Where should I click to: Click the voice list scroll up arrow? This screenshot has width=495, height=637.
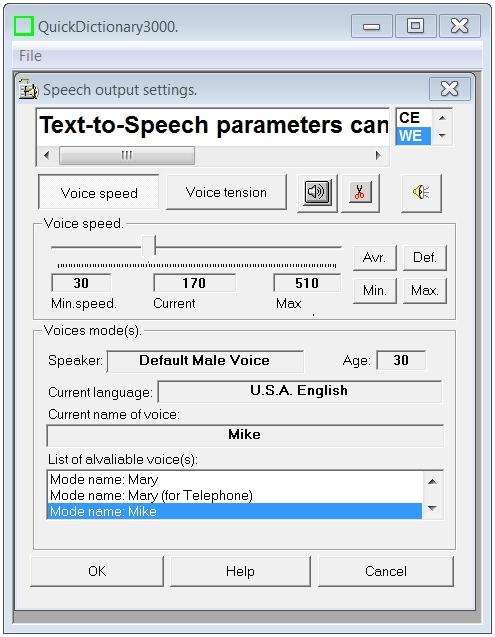(x=432, y=481)
